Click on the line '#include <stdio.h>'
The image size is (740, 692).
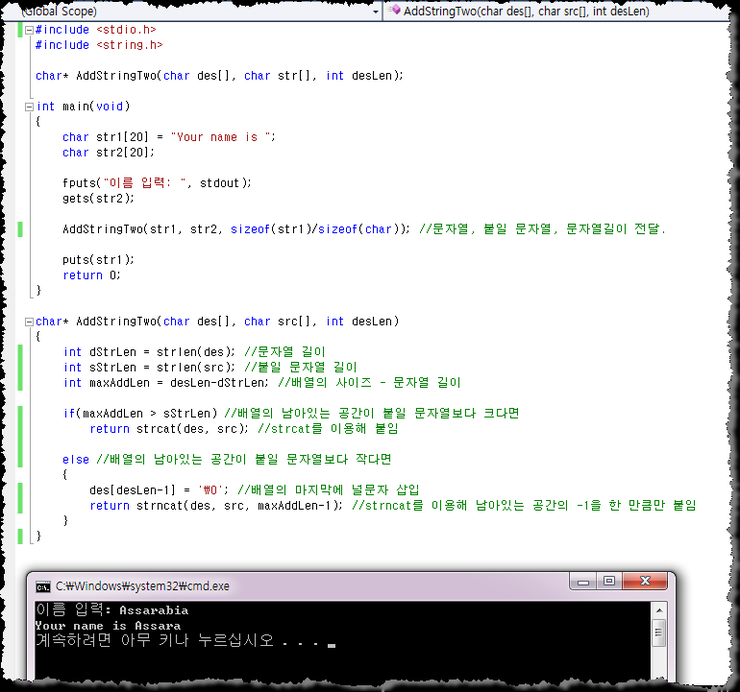pyautogui.click(x=96, y=30)
